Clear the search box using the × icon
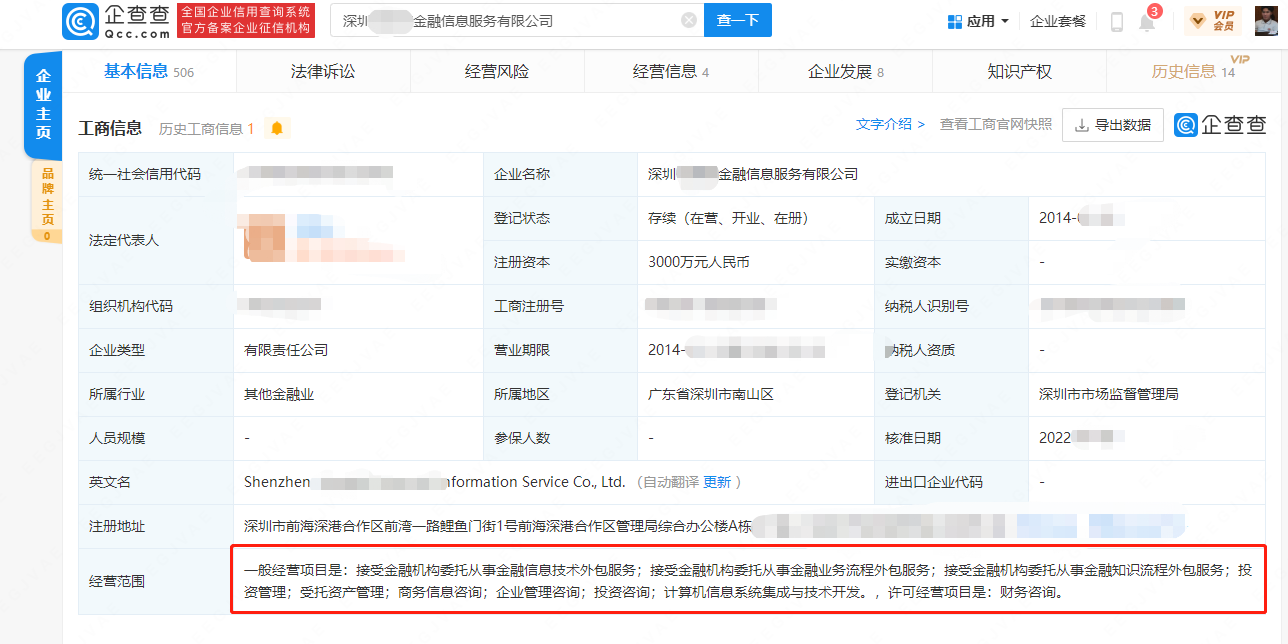The height and width of the screenshot is (644, 1288). tap(688, 19)
